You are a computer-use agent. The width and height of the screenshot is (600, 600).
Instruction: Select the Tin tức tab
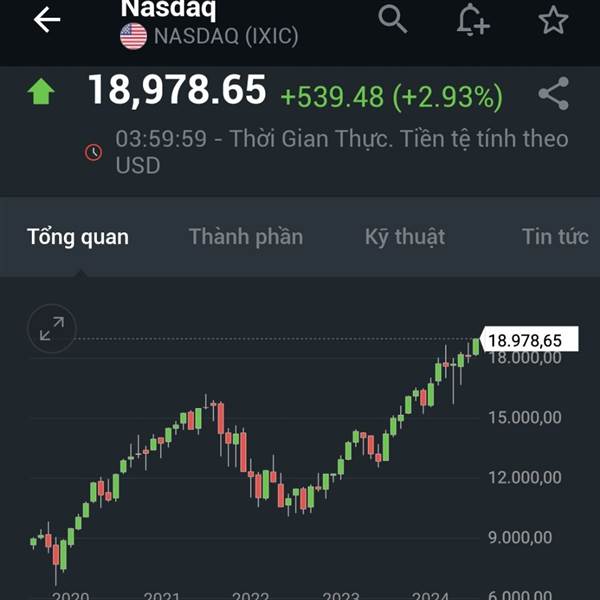556,236
